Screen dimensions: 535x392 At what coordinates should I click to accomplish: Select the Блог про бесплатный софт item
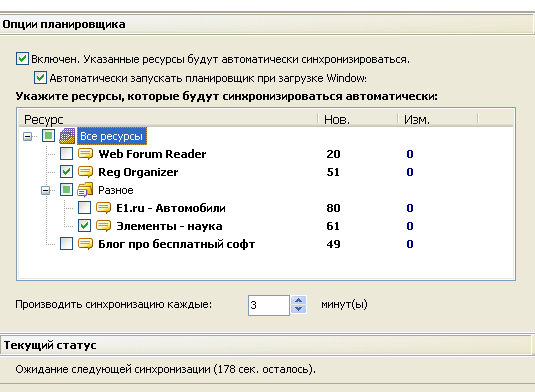tap(176, 244)
